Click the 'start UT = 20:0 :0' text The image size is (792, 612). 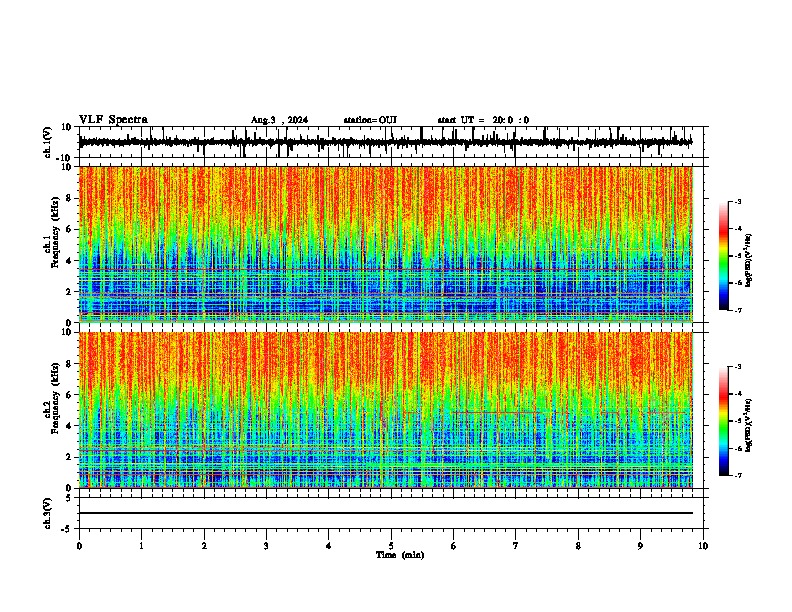tap(483, 120)
